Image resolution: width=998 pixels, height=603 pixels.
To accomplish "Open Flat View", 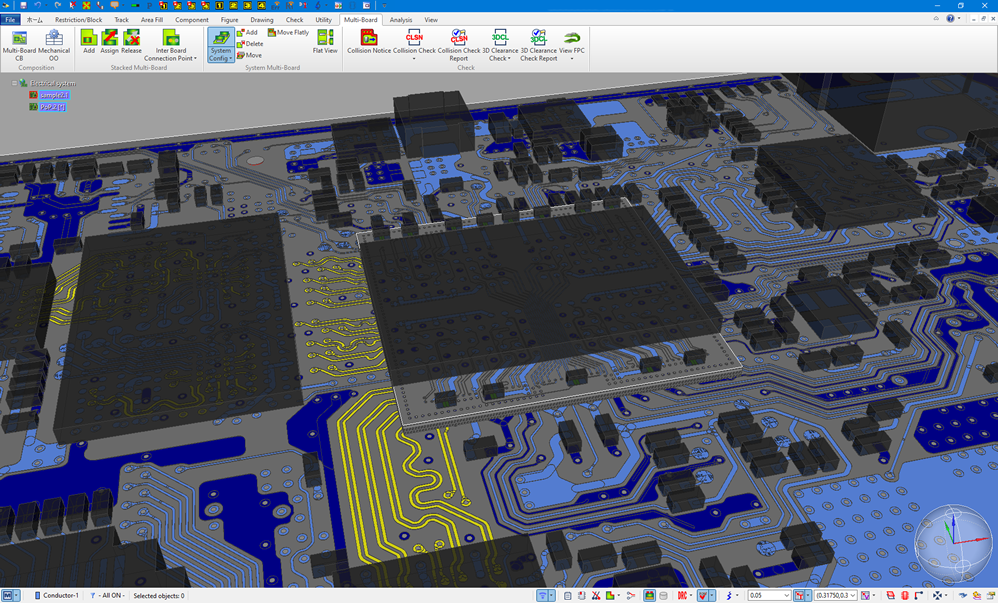I will [325, 42].
